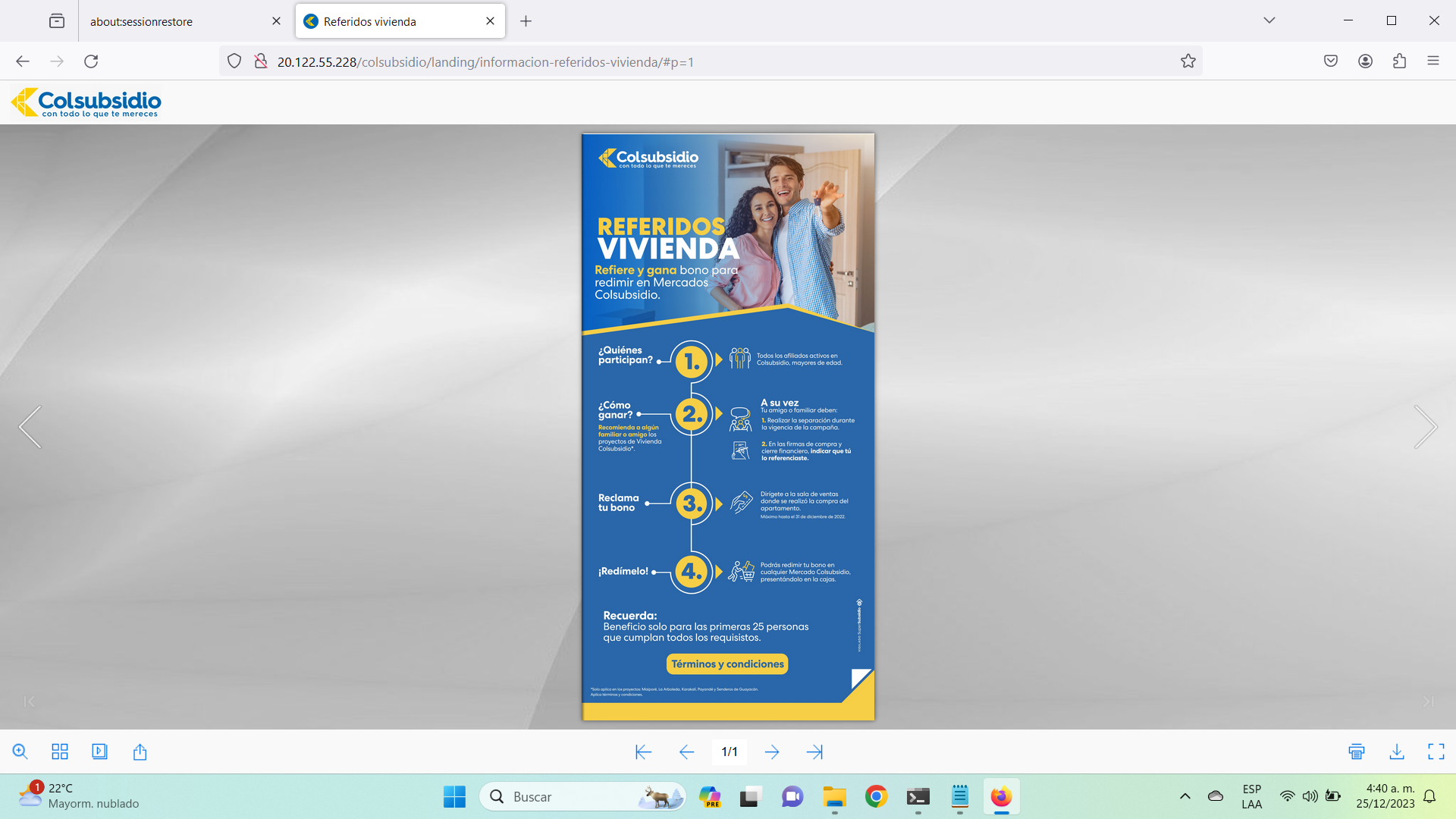
Task: Start the autoplay slideshow icon
Action: (99, 752)
